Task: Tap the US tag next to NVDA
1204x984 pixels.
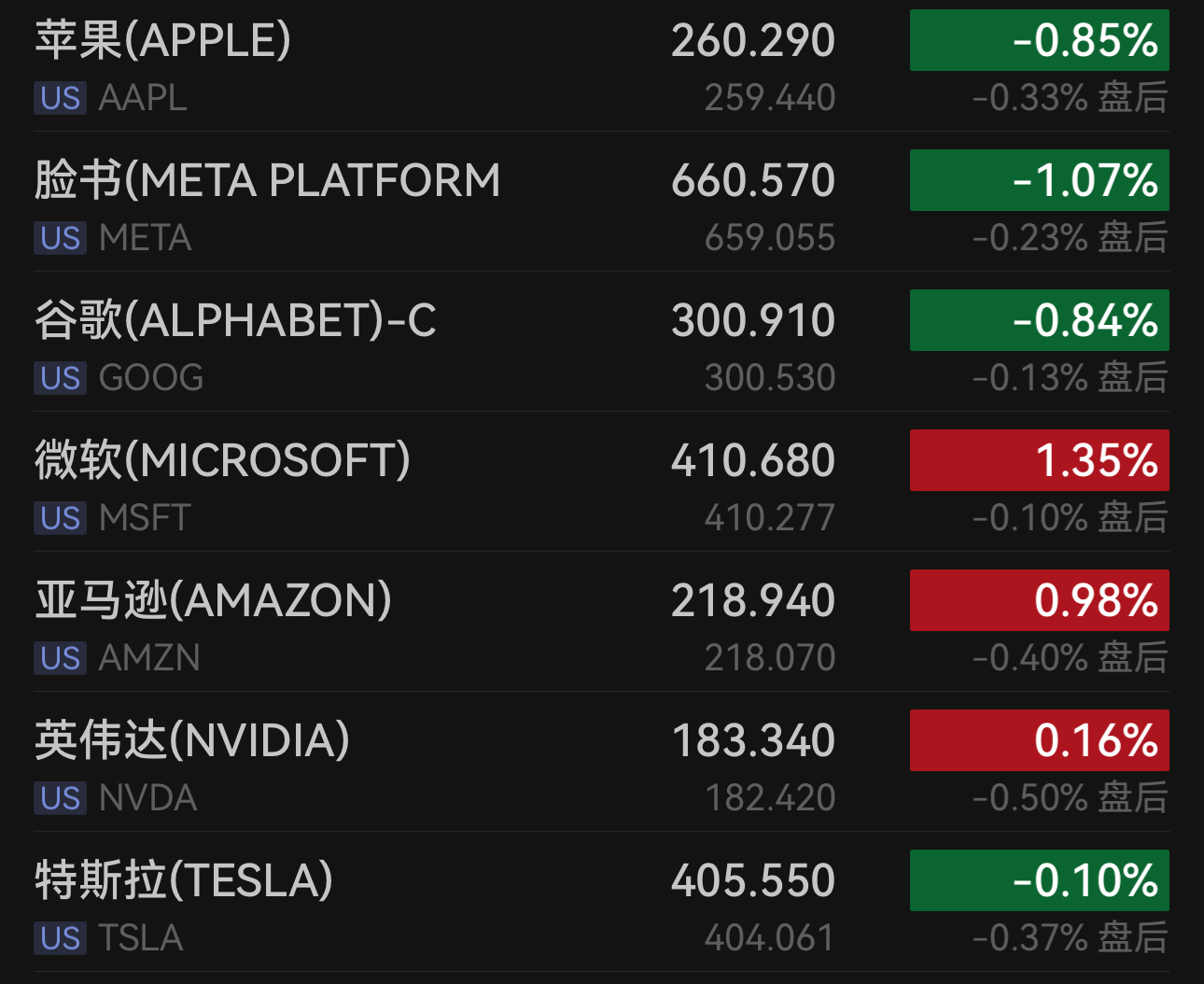Action: (x=61, y=798)
